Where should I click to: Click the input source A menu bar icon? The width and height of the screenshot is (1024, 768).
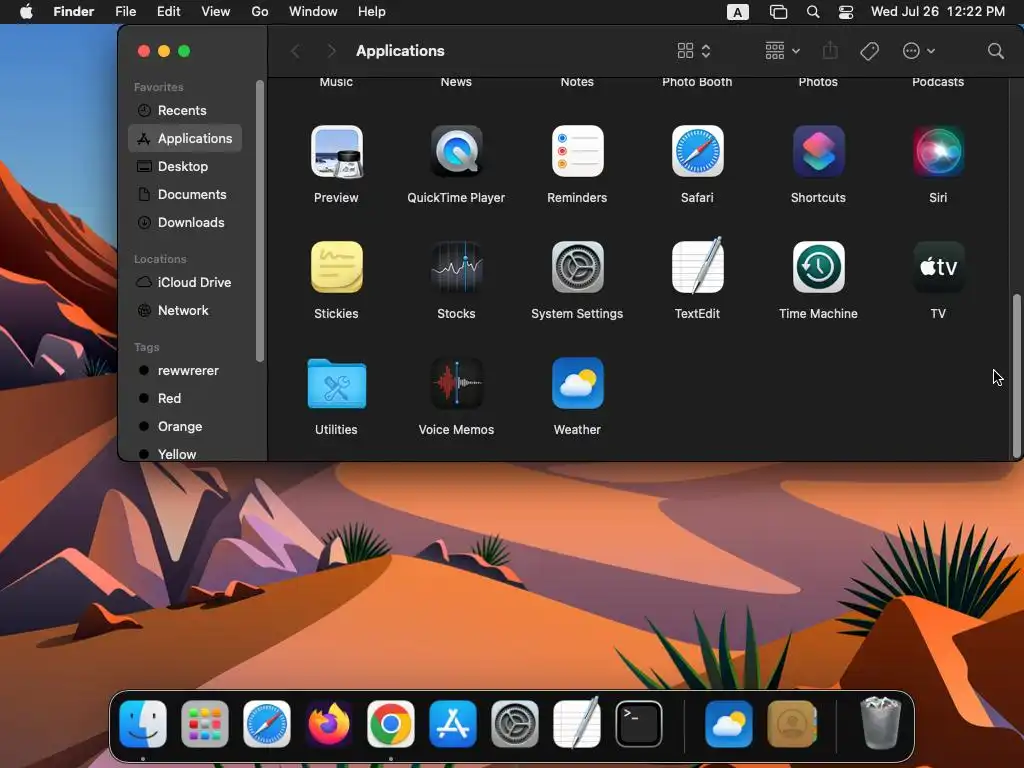pyautogui.click(x=737, y=12)
